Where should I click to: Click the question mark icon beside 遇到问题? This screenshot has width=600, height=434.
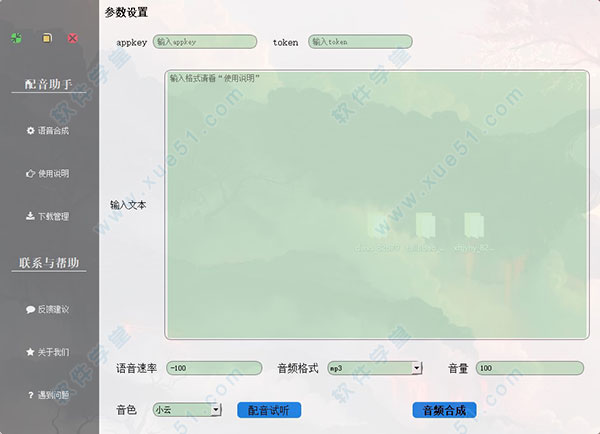click(x=30, y=395)
